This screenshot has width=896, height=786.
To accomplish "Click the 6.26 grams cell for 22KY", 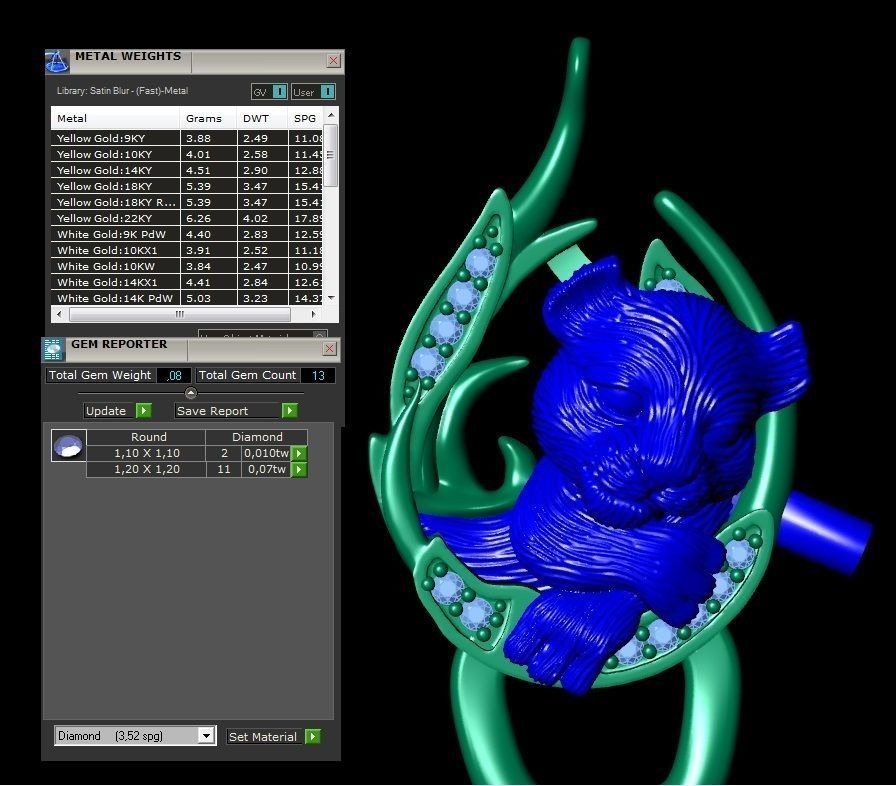I will [209, 218].
